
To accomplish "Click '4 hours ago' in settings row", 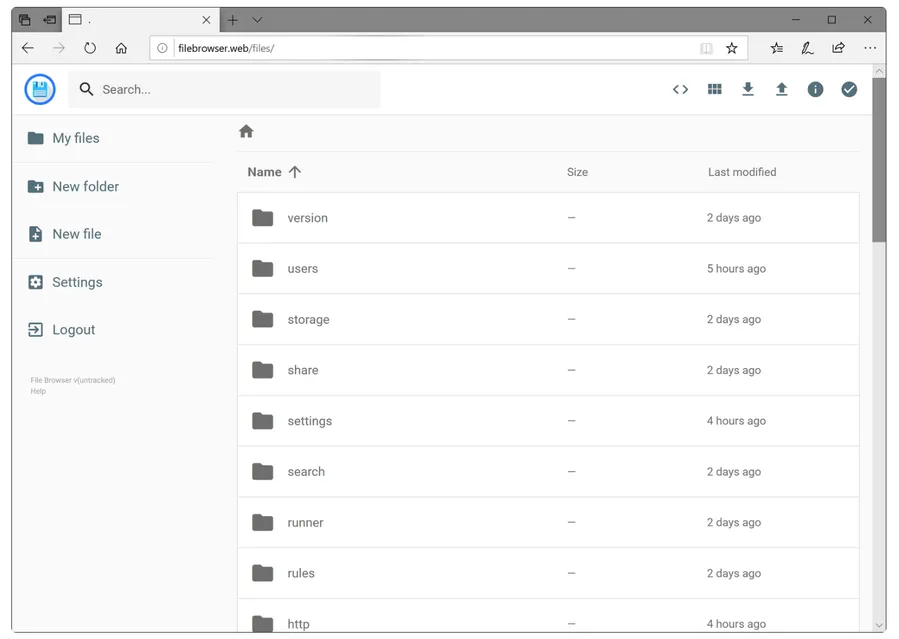I will pos(736,421).
